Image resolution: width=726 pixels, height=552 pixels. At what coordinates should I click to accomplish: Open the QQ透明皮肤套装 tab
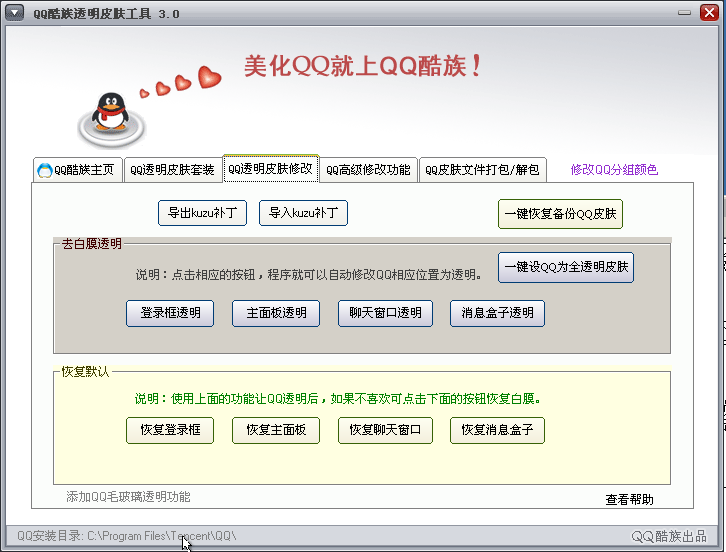click(x=172, y=170)
